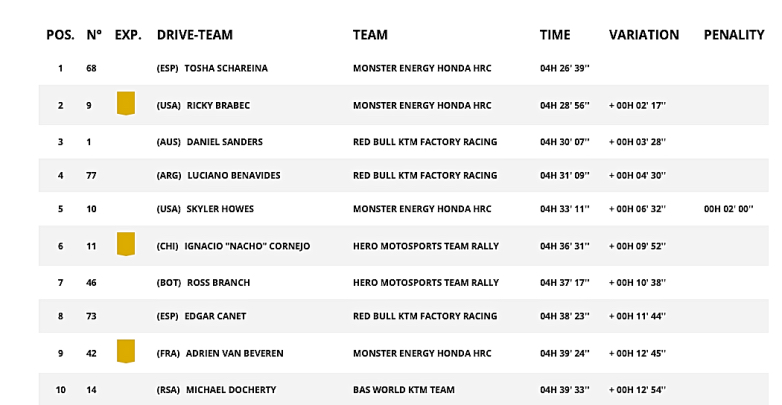
Task: Select Edgar Canet in the list
Action: tap(215, 317)
